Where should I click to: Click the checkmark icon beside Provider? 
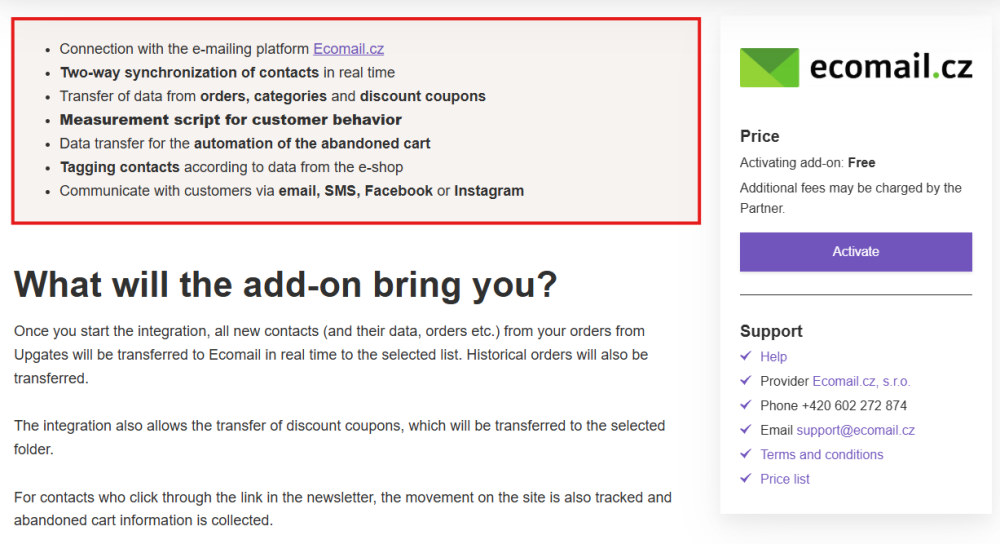tap(745, 381)
